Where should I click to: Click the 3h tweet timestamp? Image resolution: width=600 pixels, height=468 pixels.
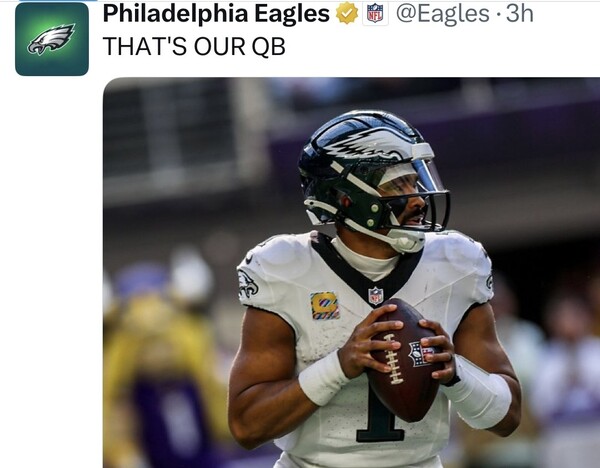520,13
